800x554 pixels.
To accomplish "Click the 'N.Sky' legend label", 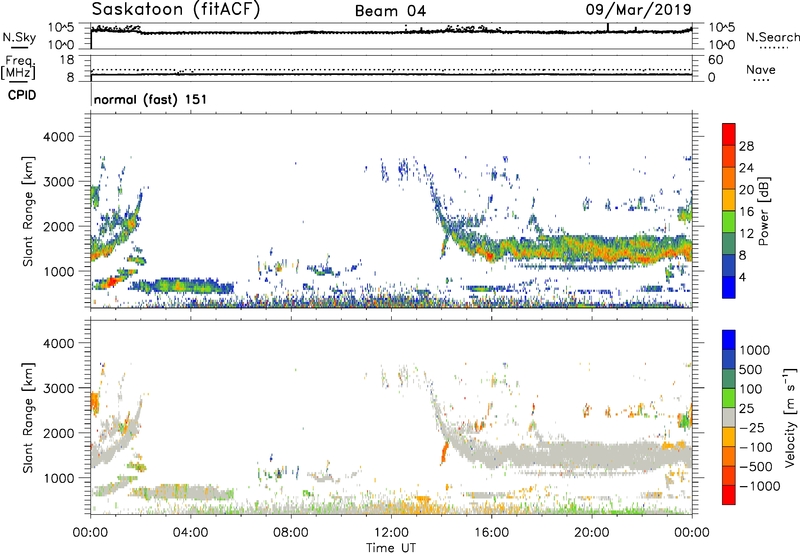I will [x=19, y=37].
